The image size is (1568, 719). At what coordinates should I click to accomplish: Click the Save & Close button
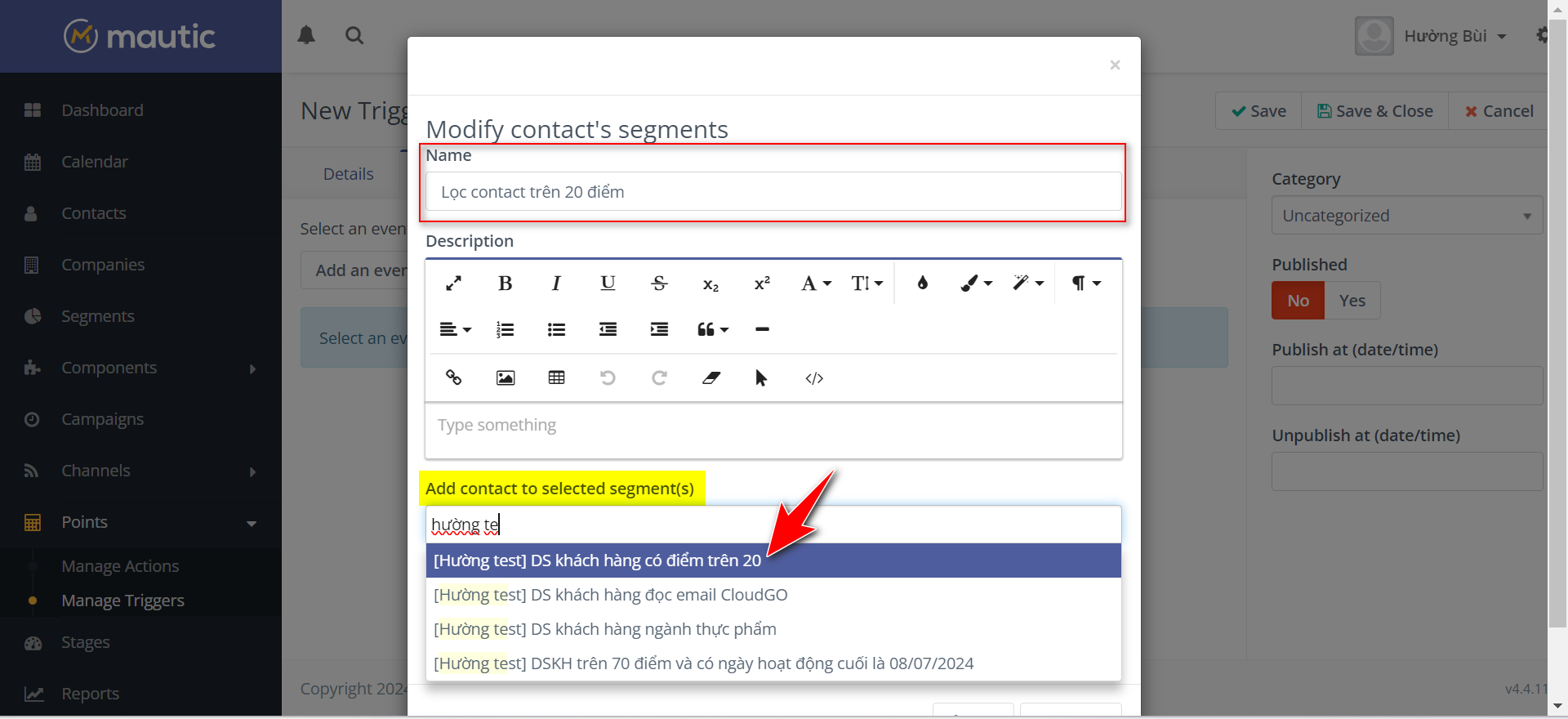click(1374, 111)
